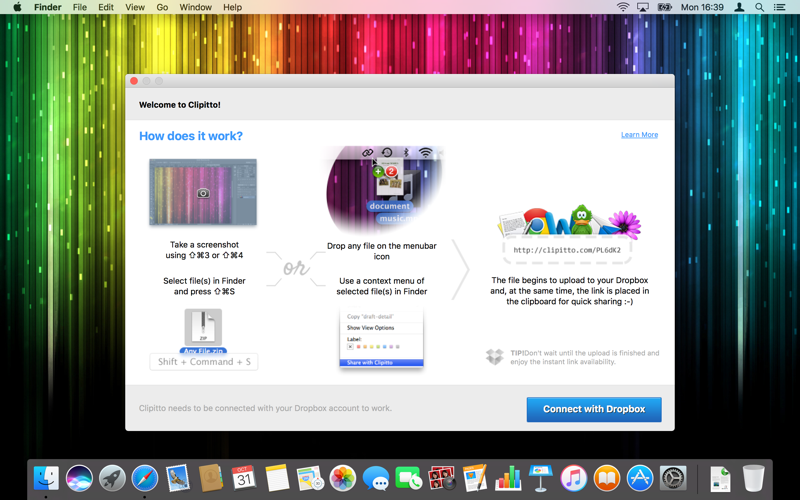
Task: Open Photo Booth icon in Dock
Action: tap(442, 479)
